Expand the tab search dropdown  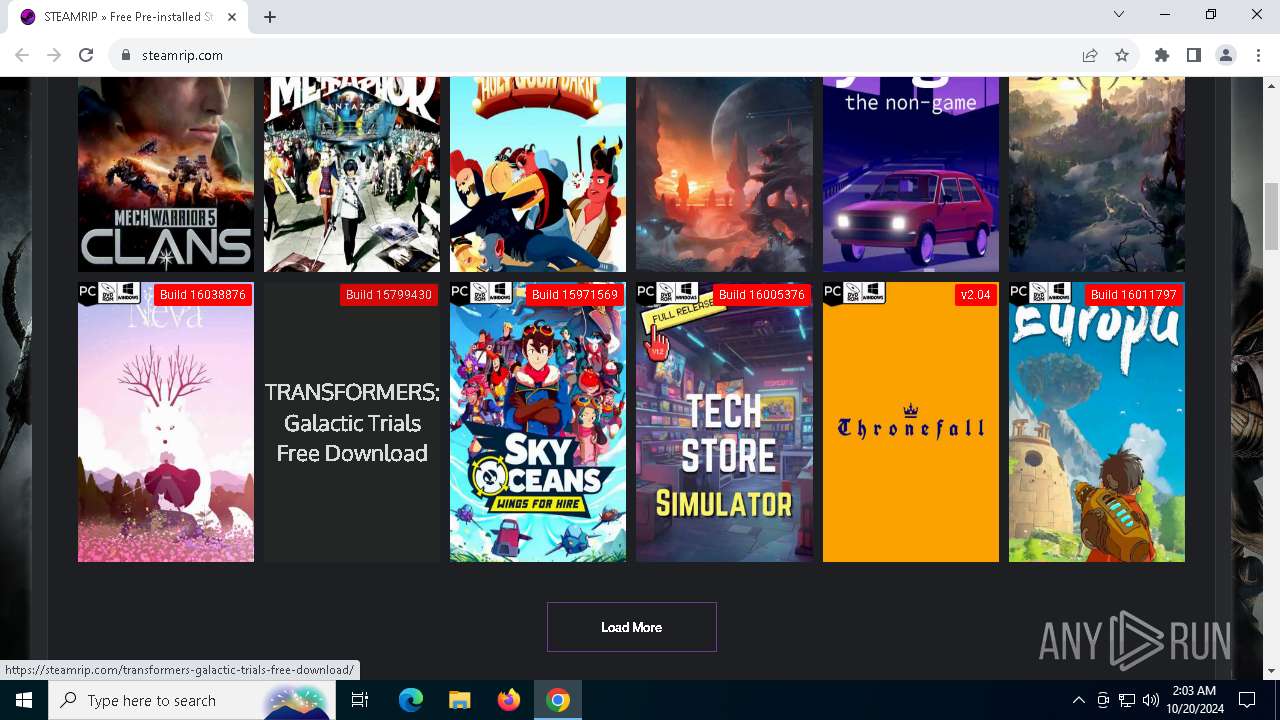[x=1119, y=14]
